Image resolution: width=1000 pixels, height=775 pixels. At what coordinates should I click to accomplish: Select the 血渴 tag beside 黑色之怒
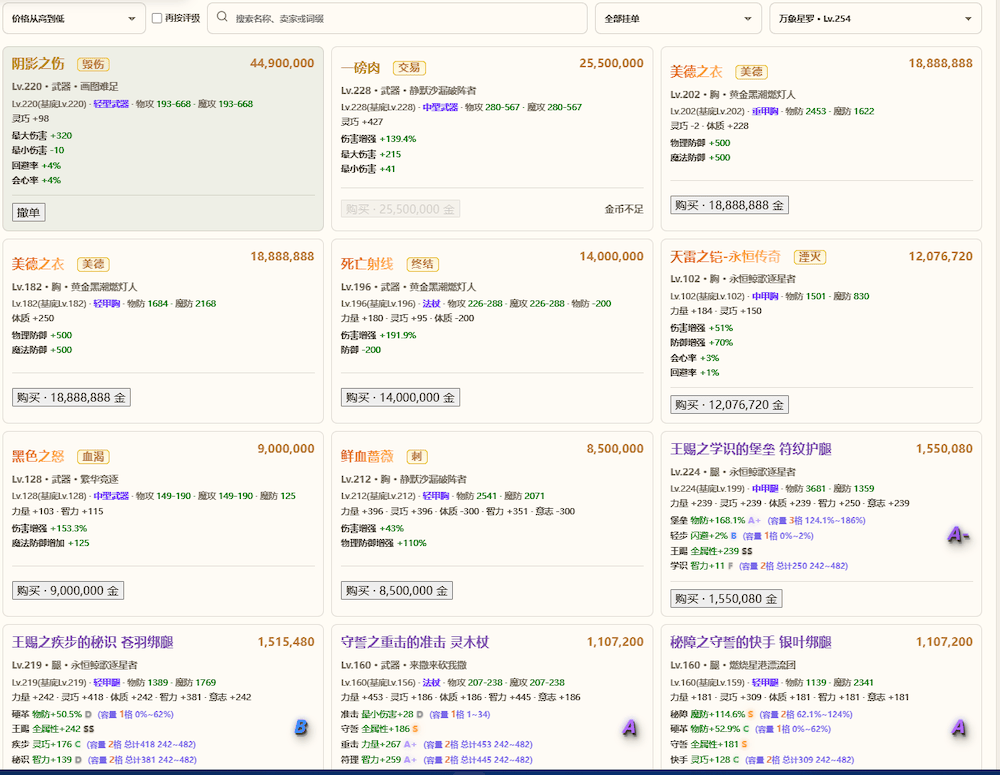[x=93, y=457]
